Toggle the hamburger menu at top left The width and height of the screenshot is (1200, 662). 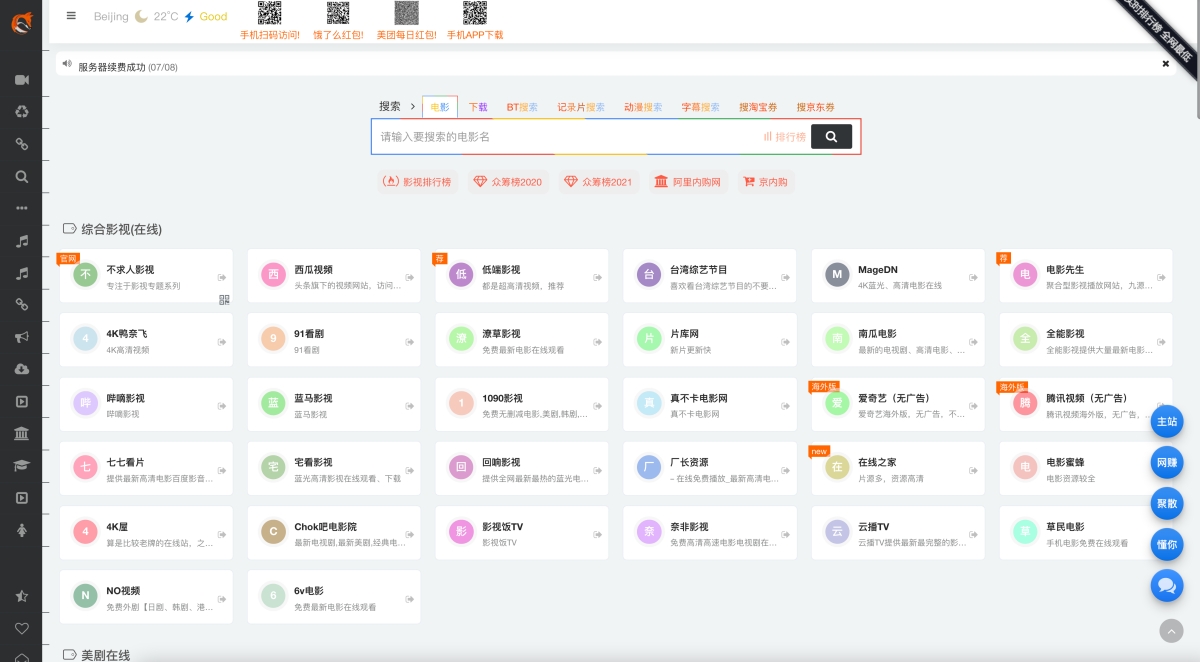point(71,16)
